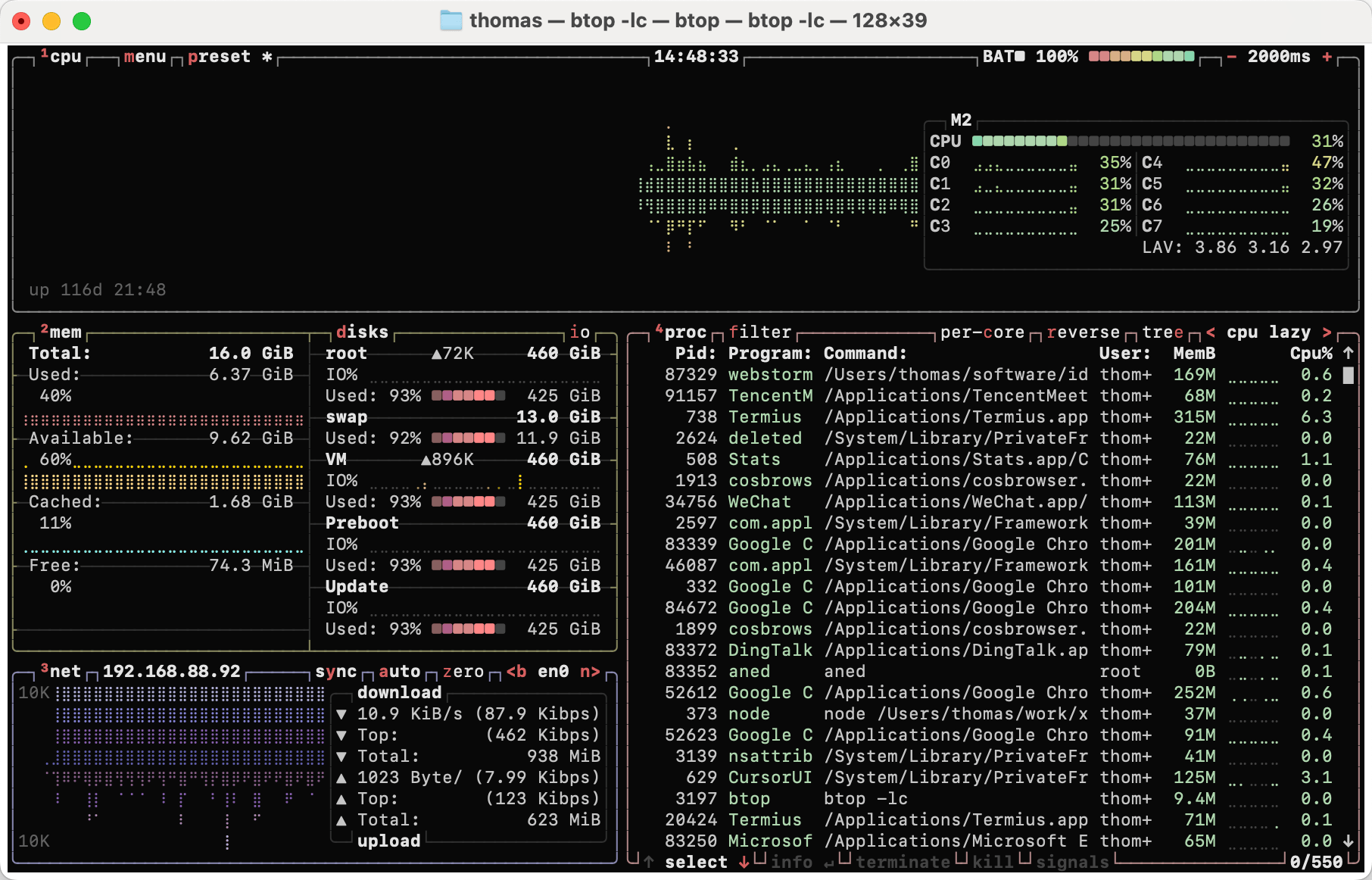Click the swap used meter
Viewport: 1372px width, 880px height.
coord(468,438)
